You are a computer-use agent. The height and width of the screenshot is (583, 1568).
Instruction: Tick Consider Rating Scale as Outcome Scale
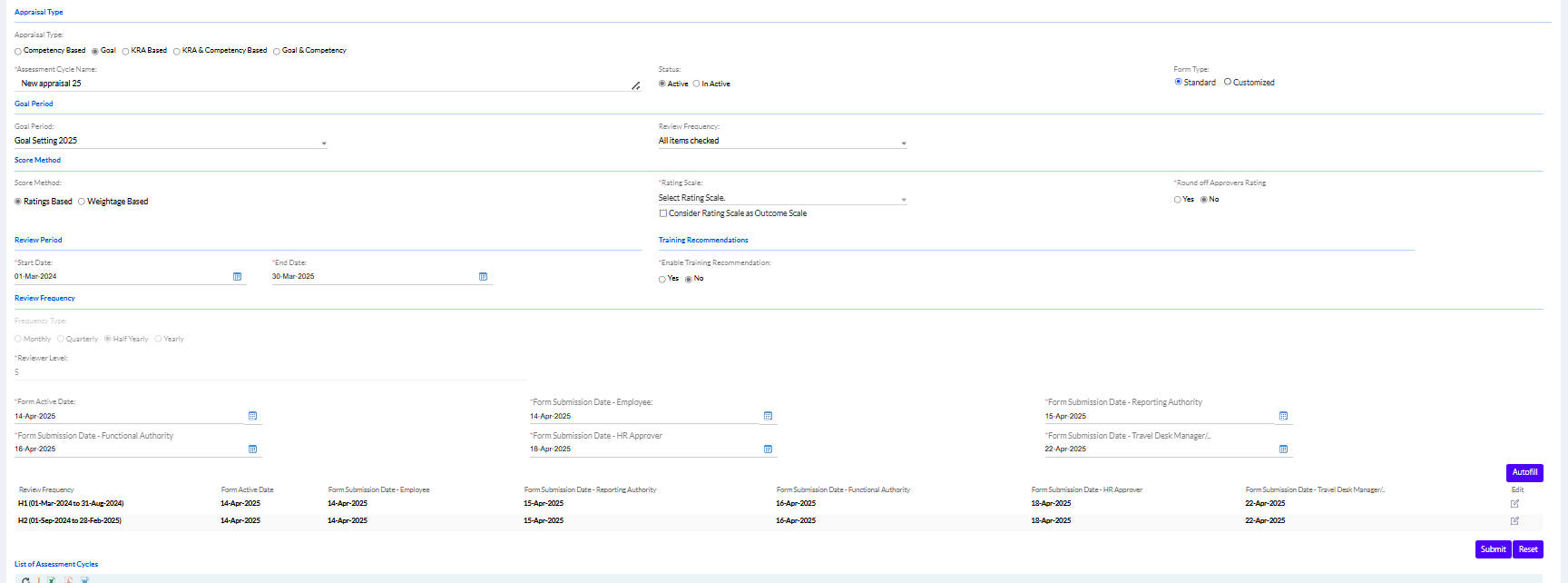[662, 213]
